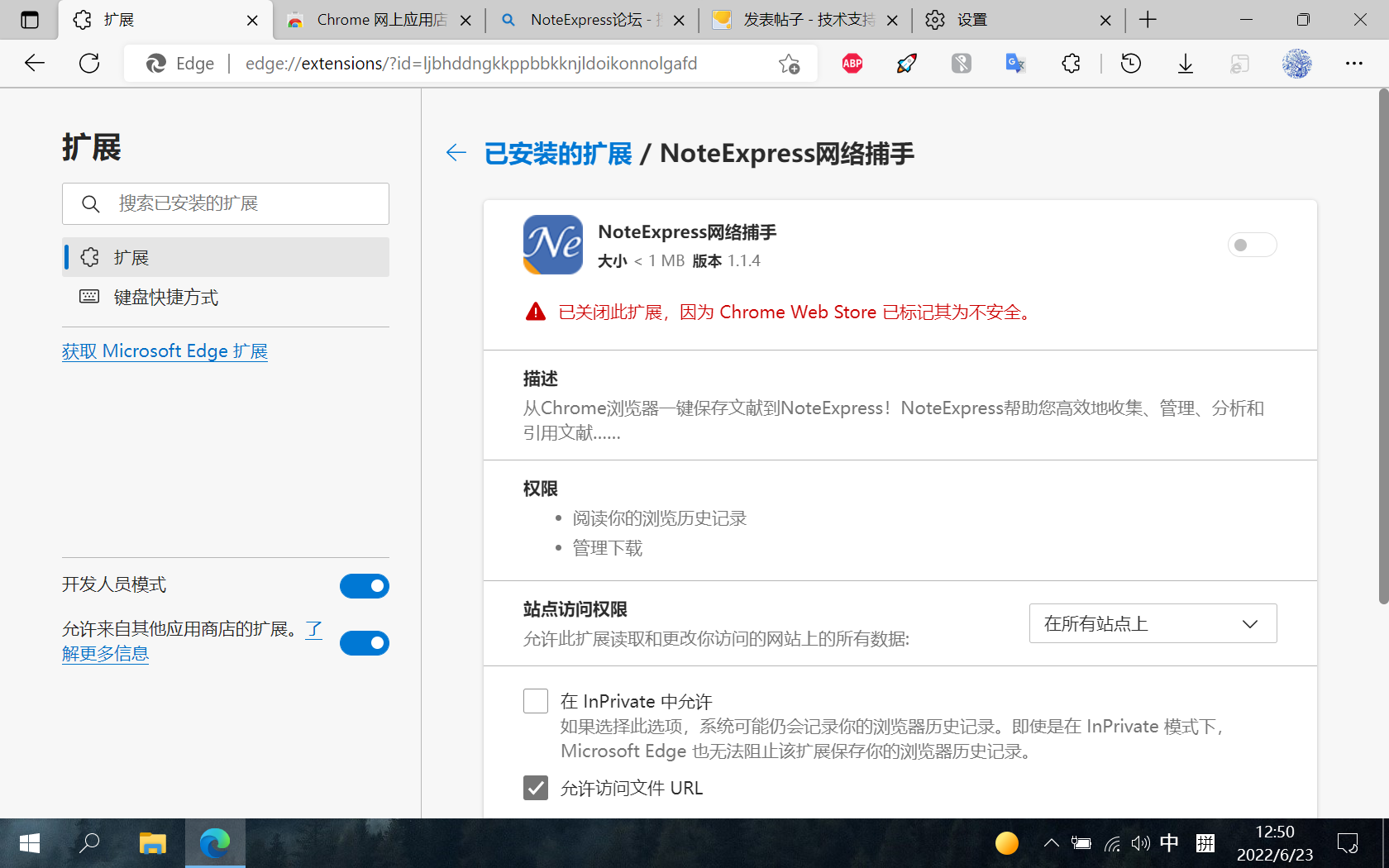This screenshot has height=868, width=1389.
Task: Click the 搜索已安装的扩展 search box
Action: pos(226,203)
